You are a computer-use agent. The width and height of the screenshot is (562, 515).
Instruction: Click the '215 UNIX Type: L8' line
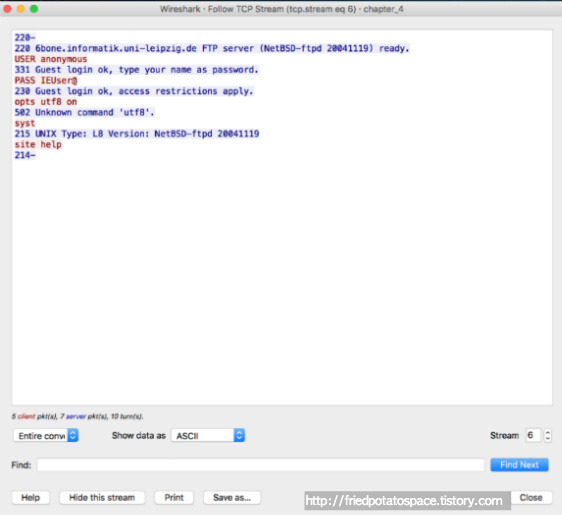click(137, 134)
